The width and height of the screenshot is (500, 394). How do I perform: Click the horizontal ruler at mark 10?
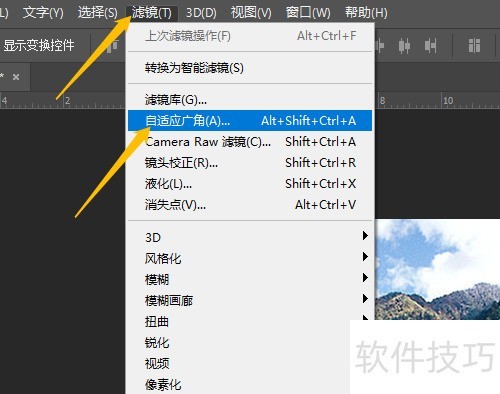click(x=448, y=100)
